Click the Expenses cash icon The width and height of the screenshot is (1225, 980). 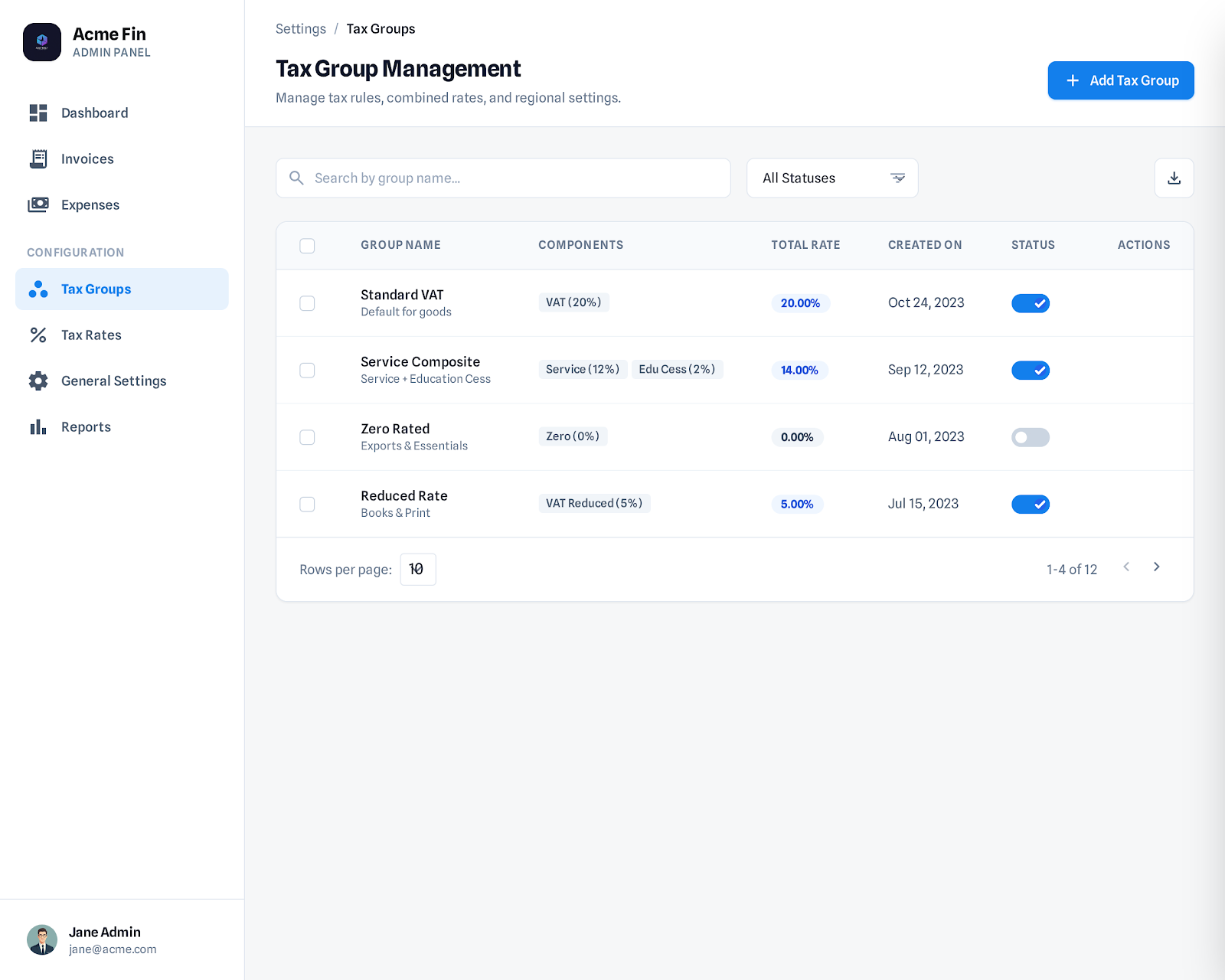click(x=38, y=205)
